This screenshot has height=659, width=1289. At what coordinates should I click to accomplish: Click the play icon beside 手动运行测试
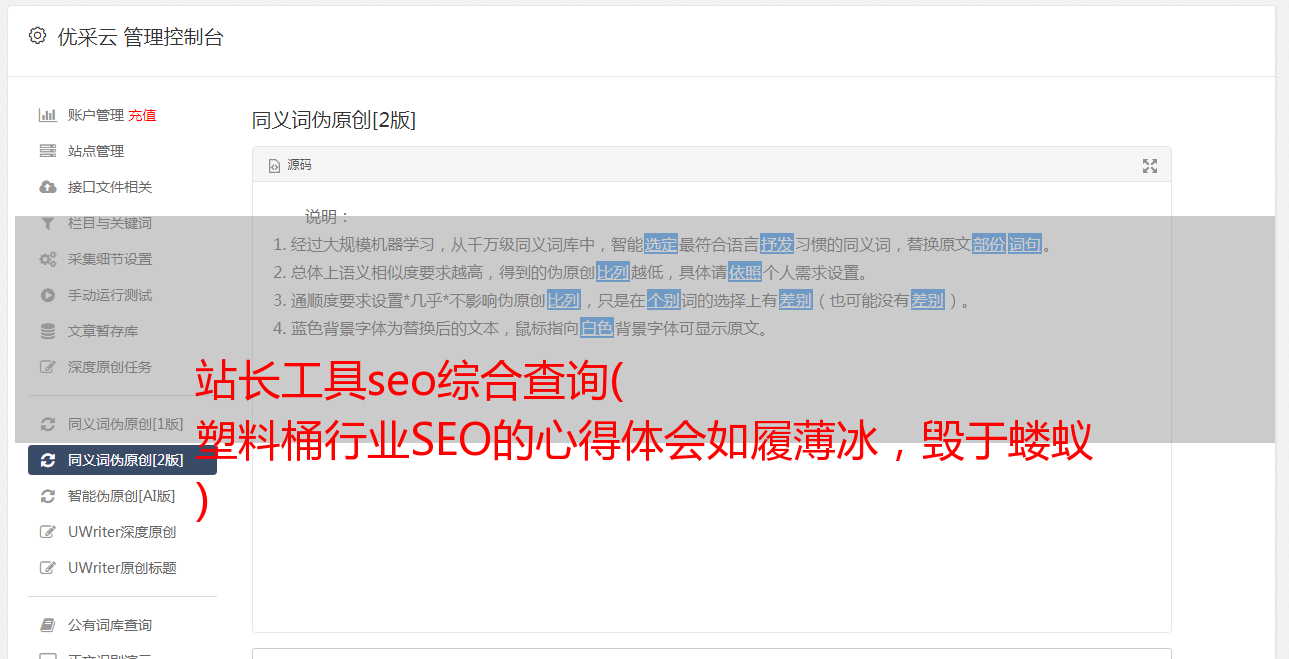pos(47,295)
